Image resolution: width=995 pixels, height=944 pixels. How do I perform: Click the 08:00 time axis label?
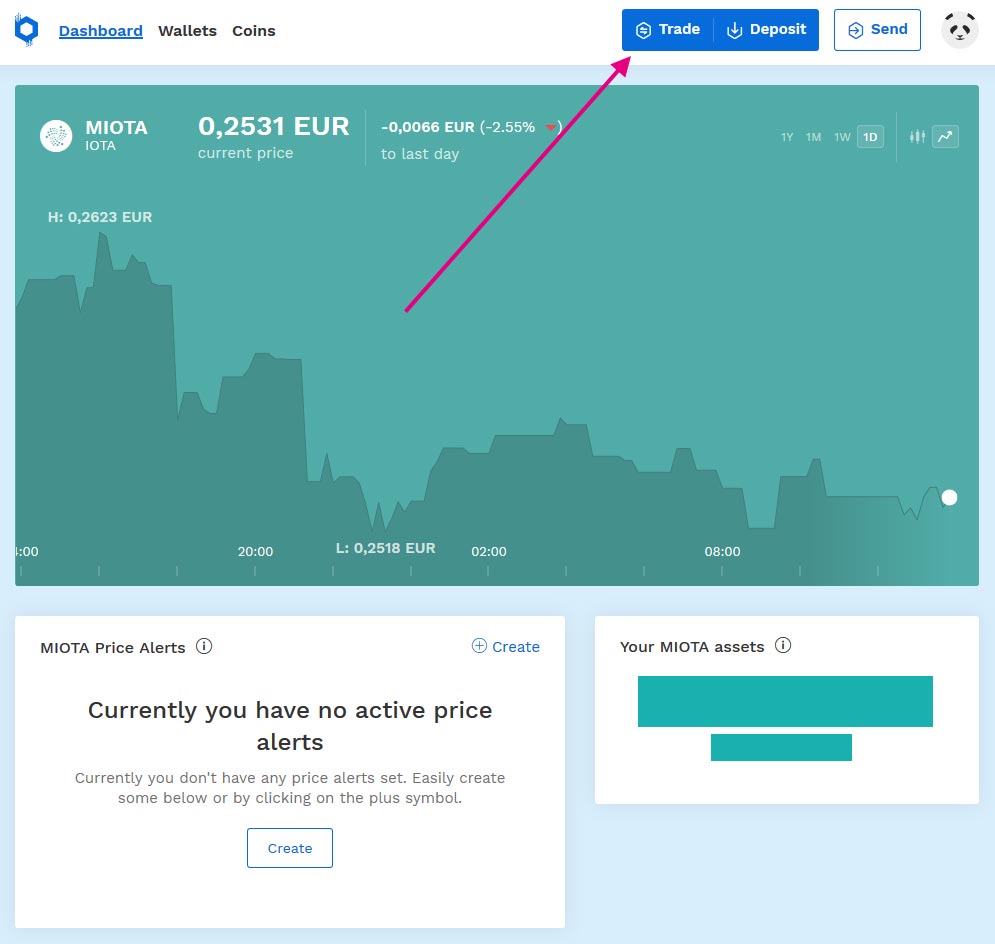pyautogui.click(x=723, y=551)
